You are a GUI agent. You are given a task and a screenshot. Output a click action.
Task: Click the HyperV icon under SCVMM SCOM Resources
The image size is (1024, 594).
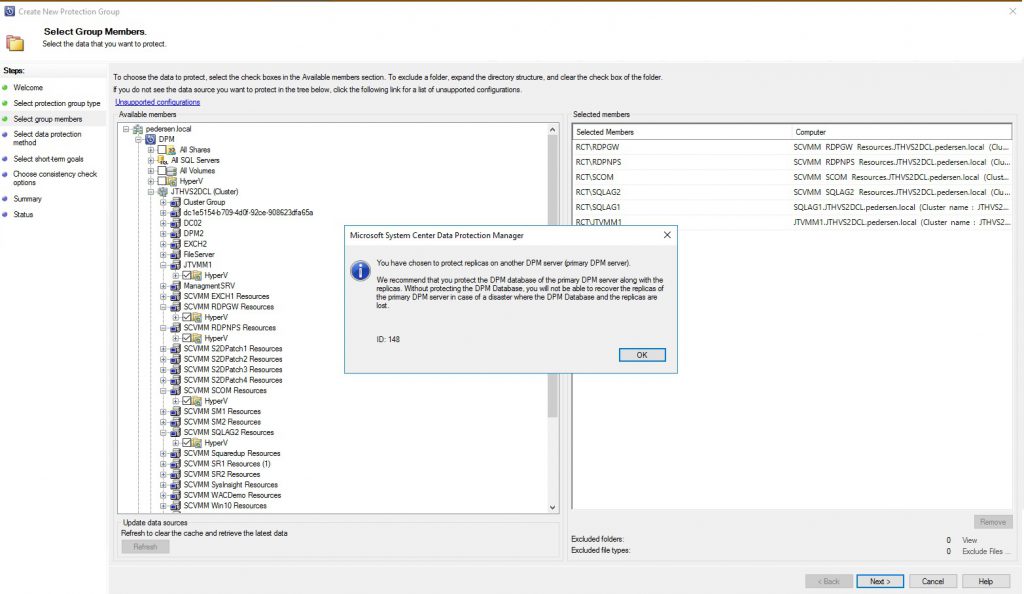(x=197, y=401)
